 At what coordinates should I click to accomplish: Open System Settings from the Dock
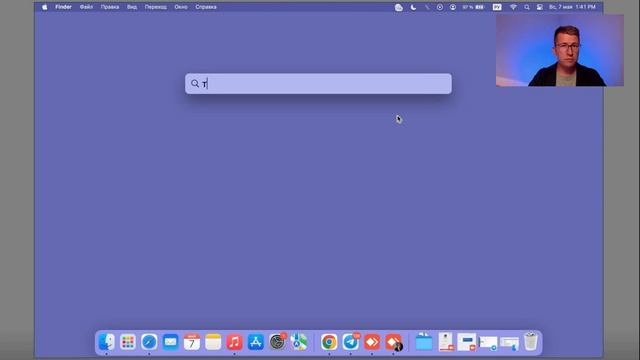277,342
